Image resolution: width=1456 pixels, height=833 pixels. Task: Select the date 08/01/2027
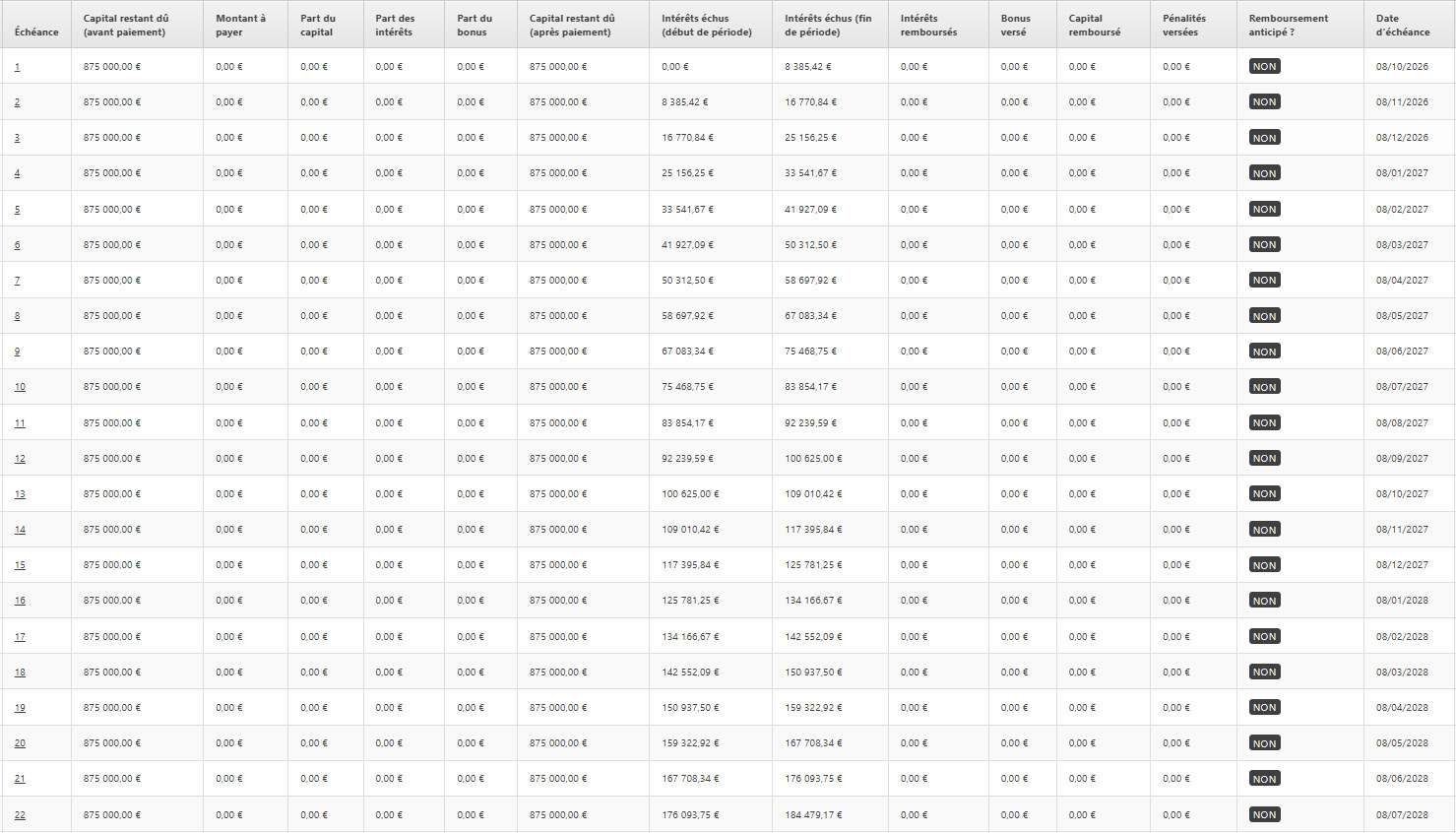[x=1402, y=173]
